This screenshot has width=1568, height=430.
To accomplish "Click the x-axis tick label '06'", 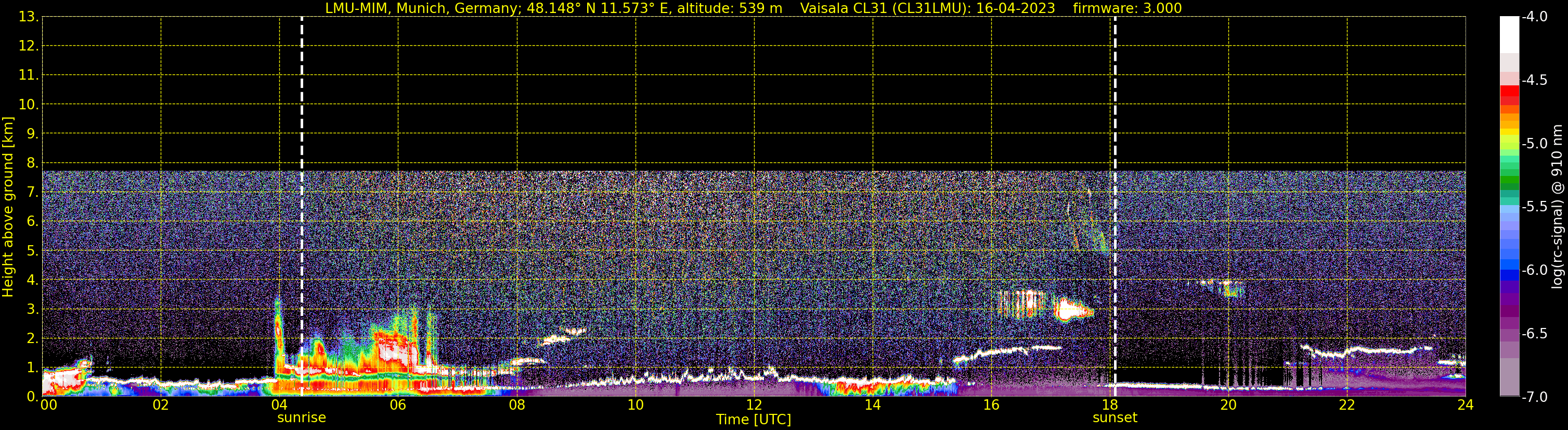I will coord(398,405).
